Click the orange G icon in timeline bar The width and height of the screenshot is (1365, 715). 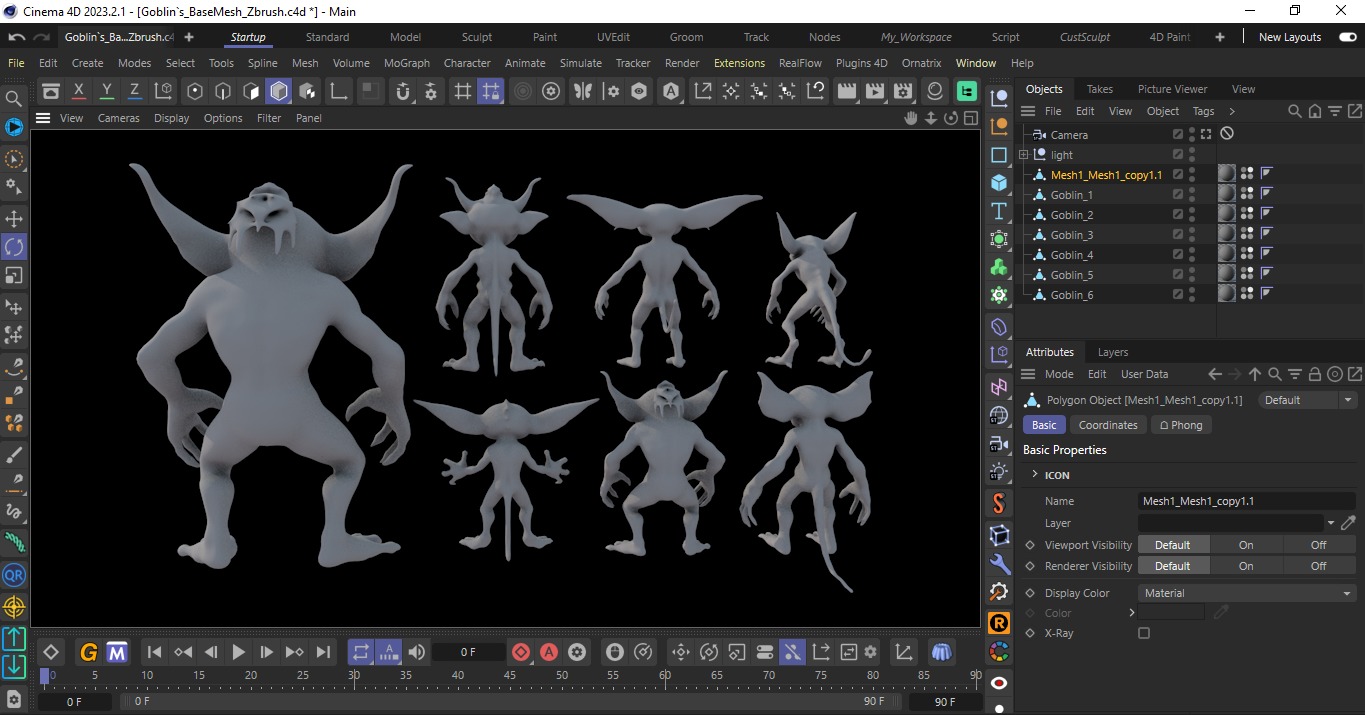[x=88, y=652]
